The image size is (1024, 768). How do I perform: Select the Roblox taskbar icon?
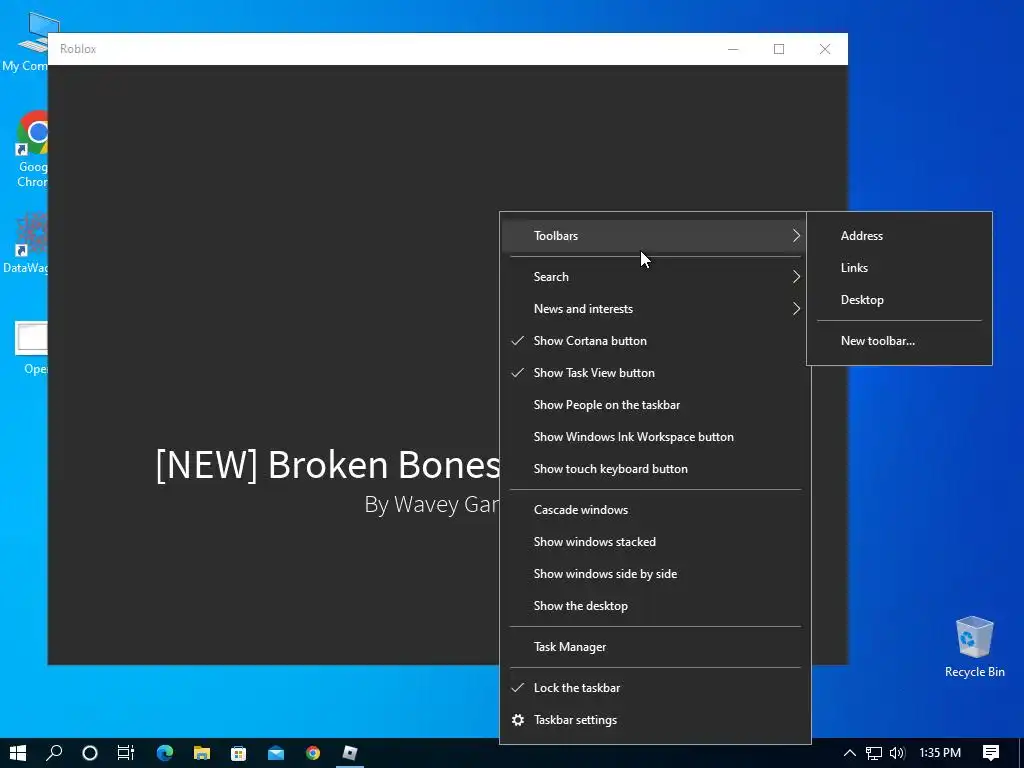[x=350, y=753]
